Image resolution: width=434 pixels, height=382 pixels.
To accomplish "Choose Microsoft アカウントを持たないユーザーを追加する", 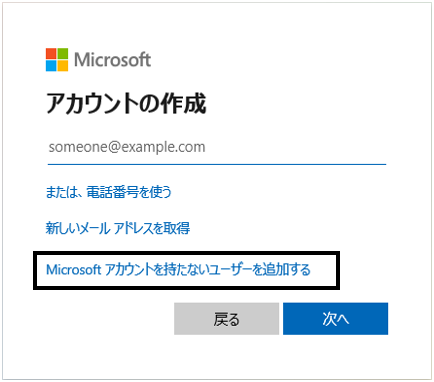I will click(178, 270).
